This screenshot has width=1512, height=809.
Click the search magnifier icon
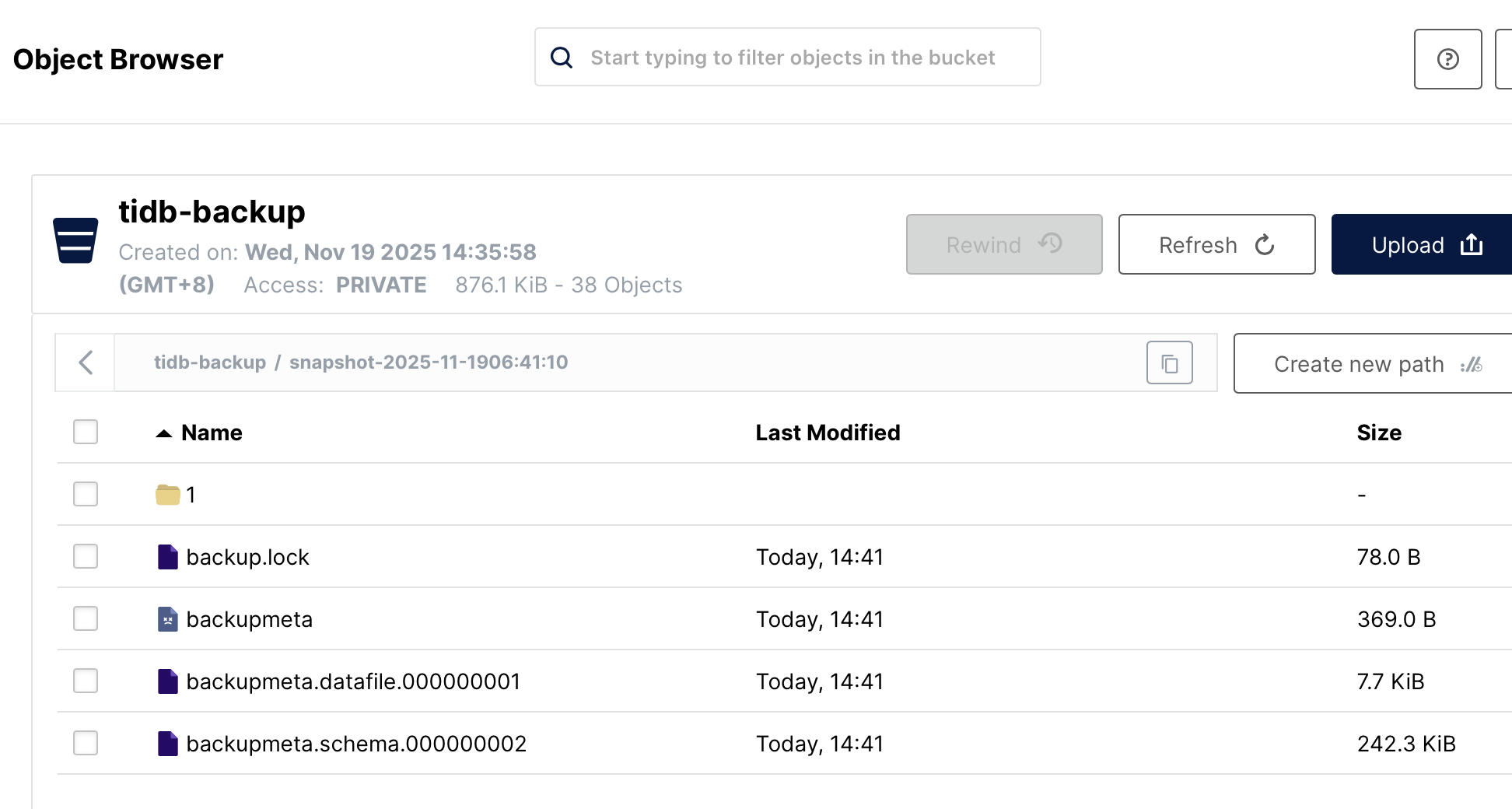pyautogui.click(x=562, y=58)
